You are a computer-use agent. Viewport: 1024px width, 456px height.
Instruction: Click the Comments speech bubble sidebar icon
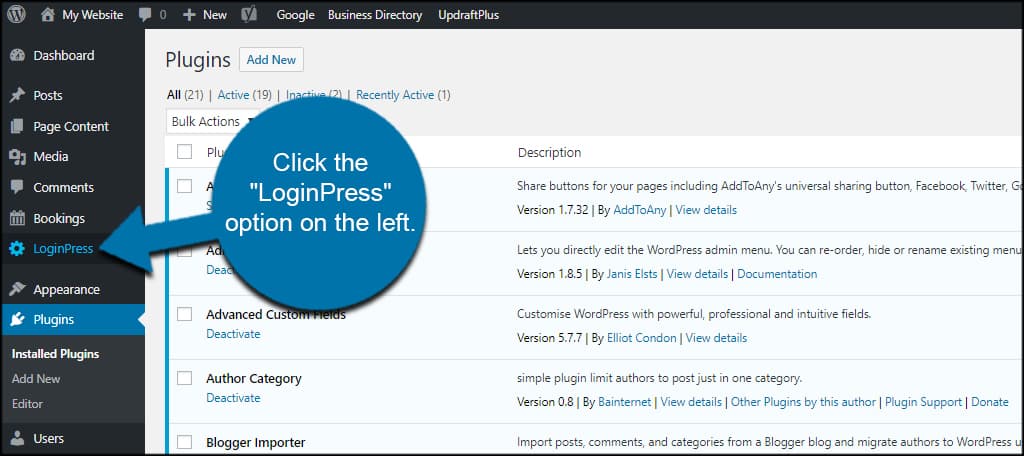(x=18, y=187)
